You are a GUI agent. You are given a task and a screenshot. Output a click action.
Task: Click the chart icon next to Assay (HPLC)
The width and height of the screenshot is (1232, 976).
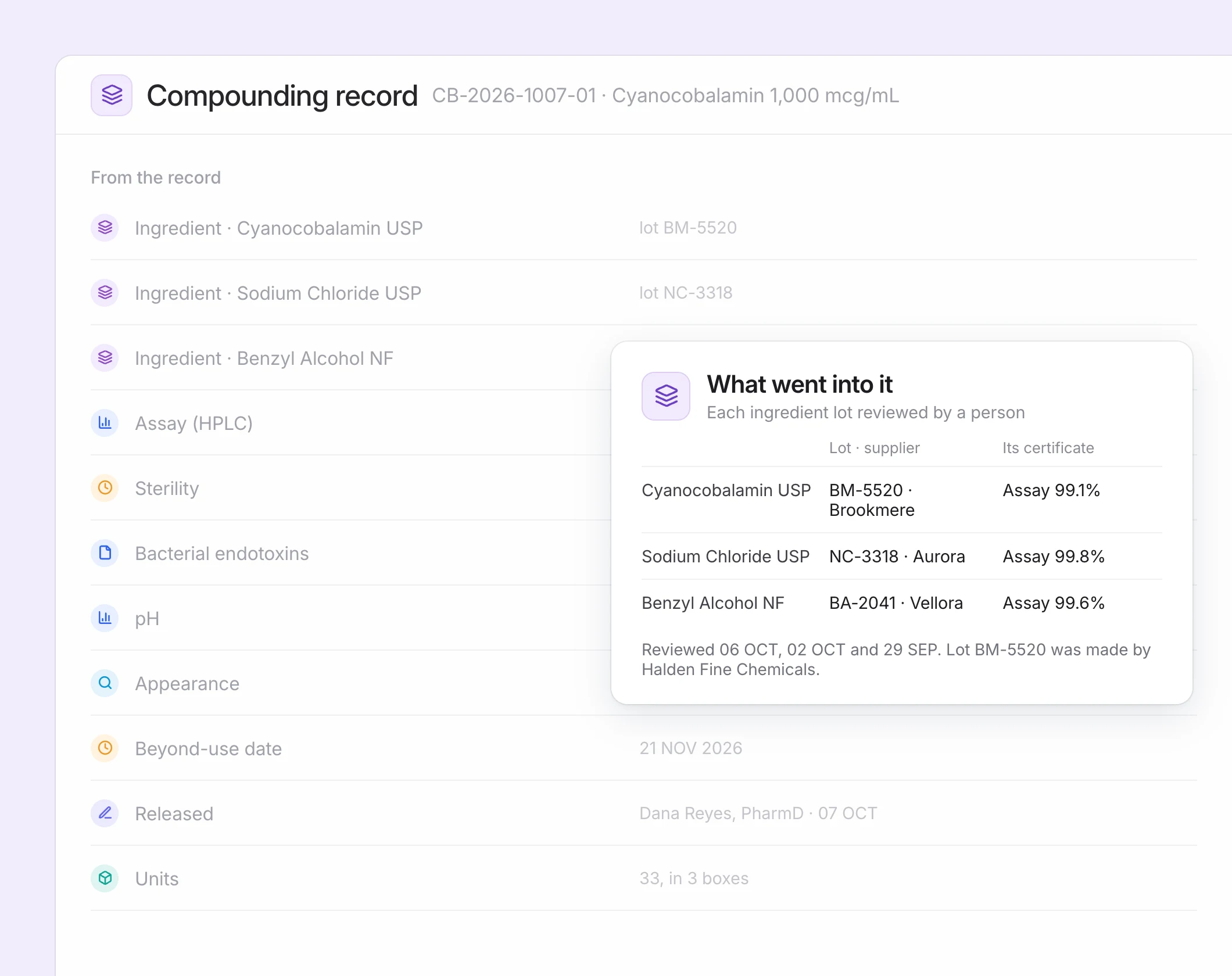pyautogui.click(x=105, y=423)
